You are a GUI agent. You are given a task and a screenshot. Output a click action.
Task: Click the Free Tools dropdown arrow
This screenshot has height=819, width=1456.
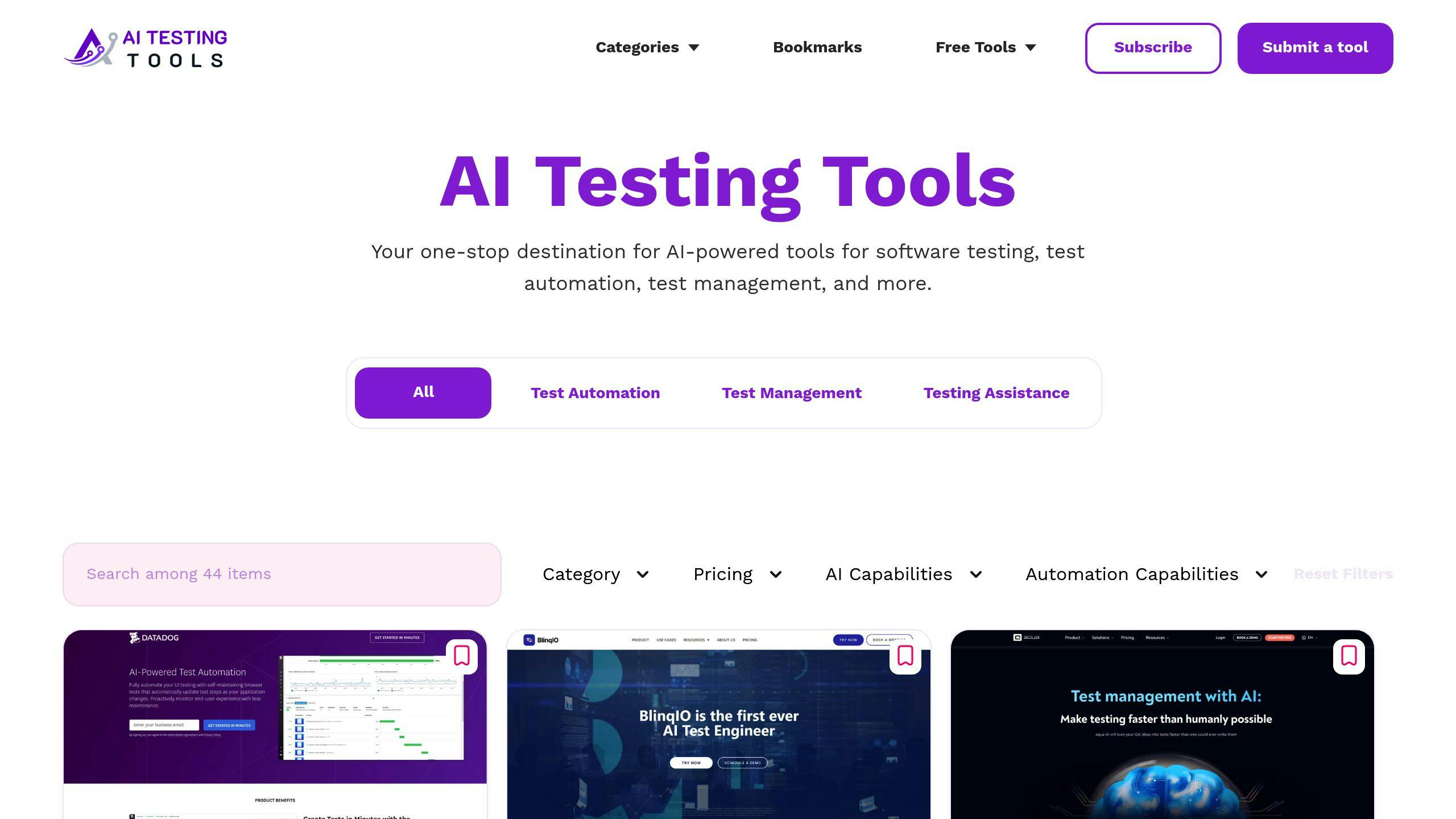pos(1028,47)
